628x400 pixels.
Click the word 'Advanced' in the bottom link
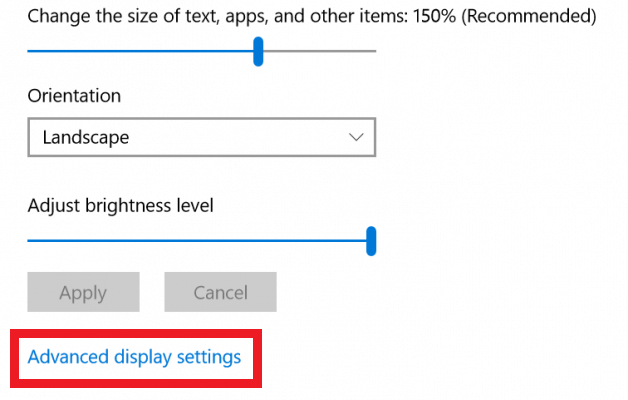[x=67, y=357]
